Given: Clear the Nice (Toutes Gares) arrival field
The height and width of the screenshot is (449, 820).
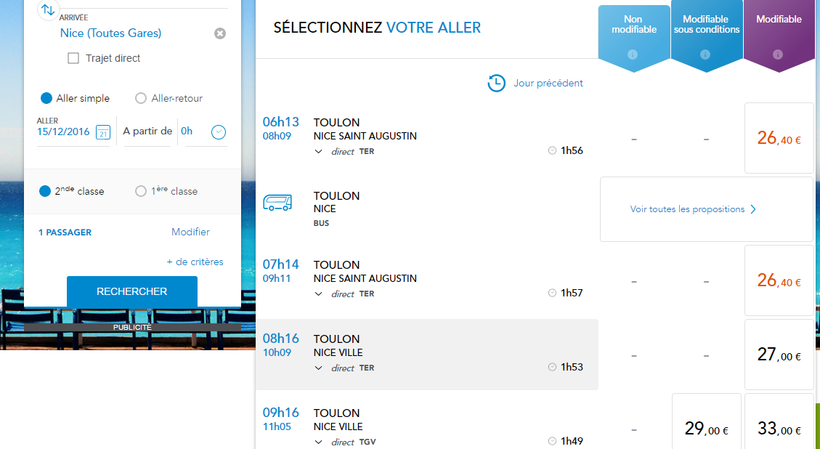Looking at the screenshot, I should click(220, 34).
